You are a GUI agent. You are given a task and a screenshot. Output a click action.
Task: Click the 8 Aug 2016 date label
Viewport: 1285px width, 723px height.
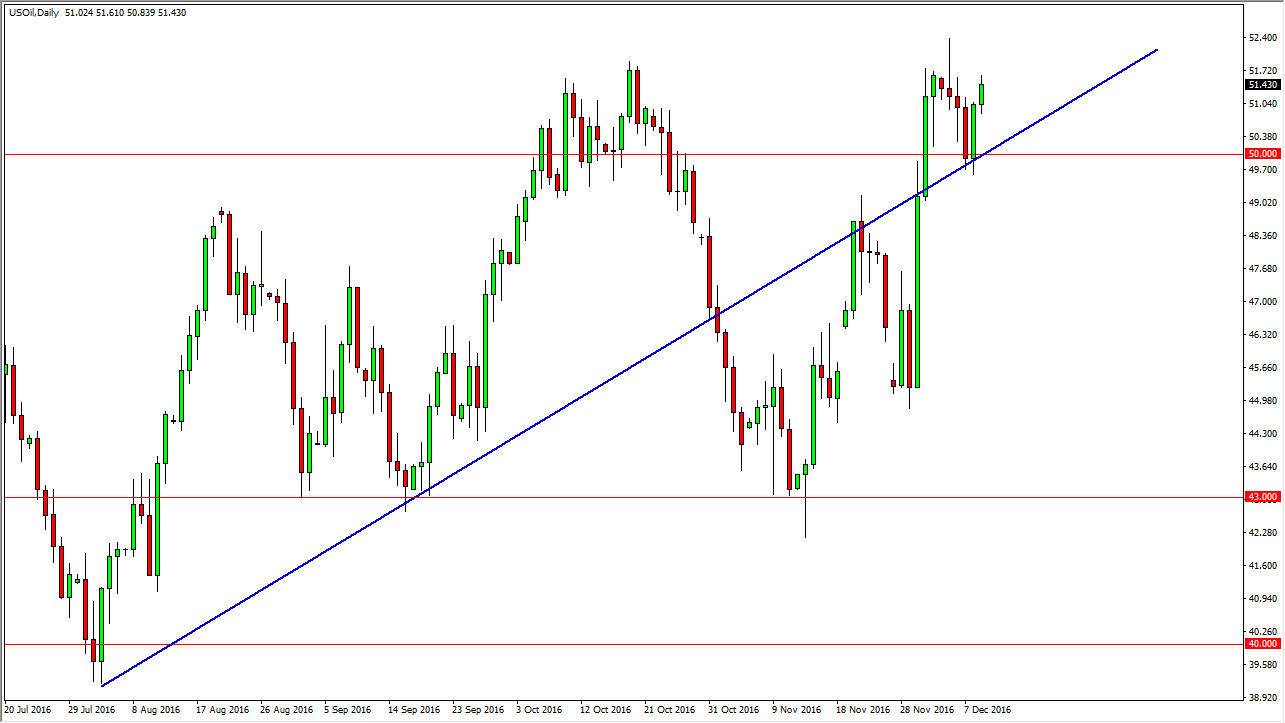(156, 711)
